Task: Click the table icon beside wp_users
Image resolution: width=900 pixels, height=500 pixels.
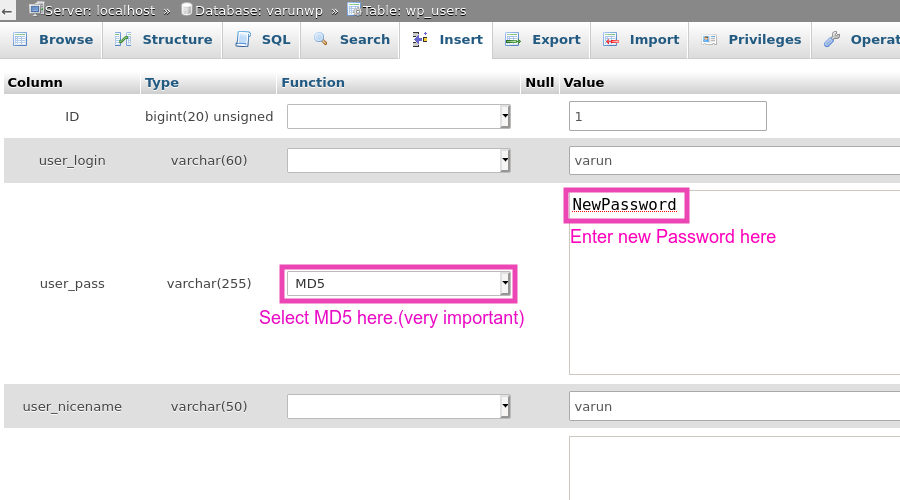Action: click(354, 9)
